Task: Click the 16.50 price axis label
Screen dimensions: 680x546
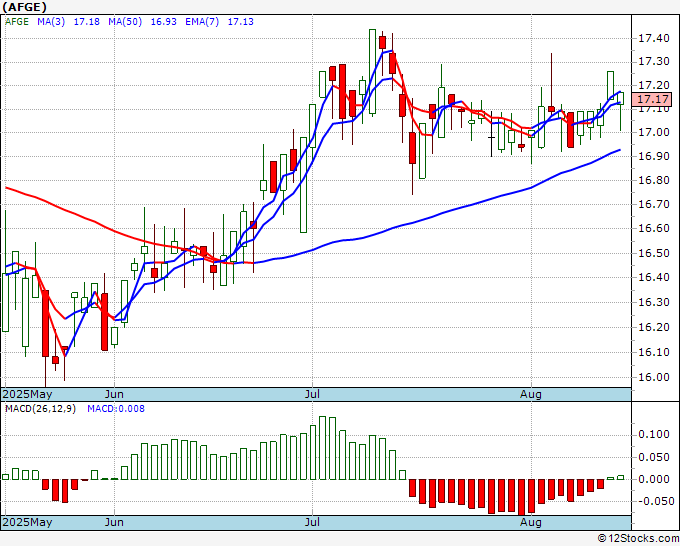Action: [654, 253]
